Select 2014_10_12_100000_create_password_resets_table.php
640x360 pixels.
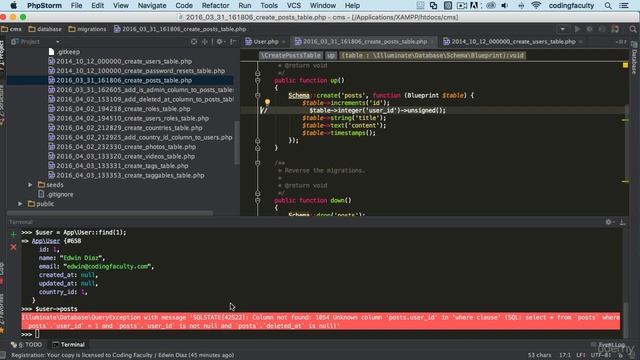tap(137, 71)
